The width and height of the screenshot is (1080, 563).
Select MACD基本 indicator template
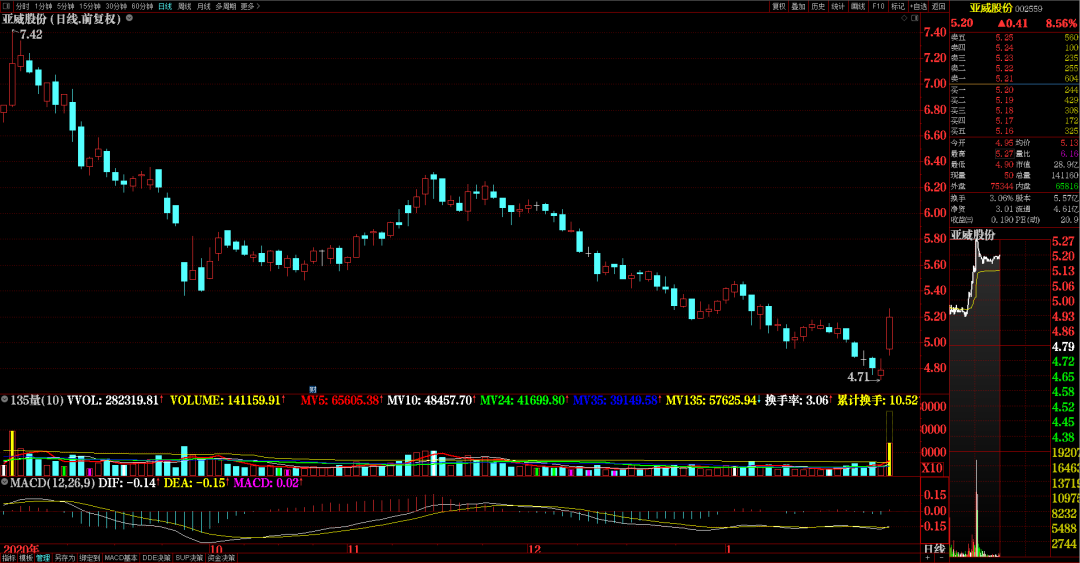click(121, 557)
